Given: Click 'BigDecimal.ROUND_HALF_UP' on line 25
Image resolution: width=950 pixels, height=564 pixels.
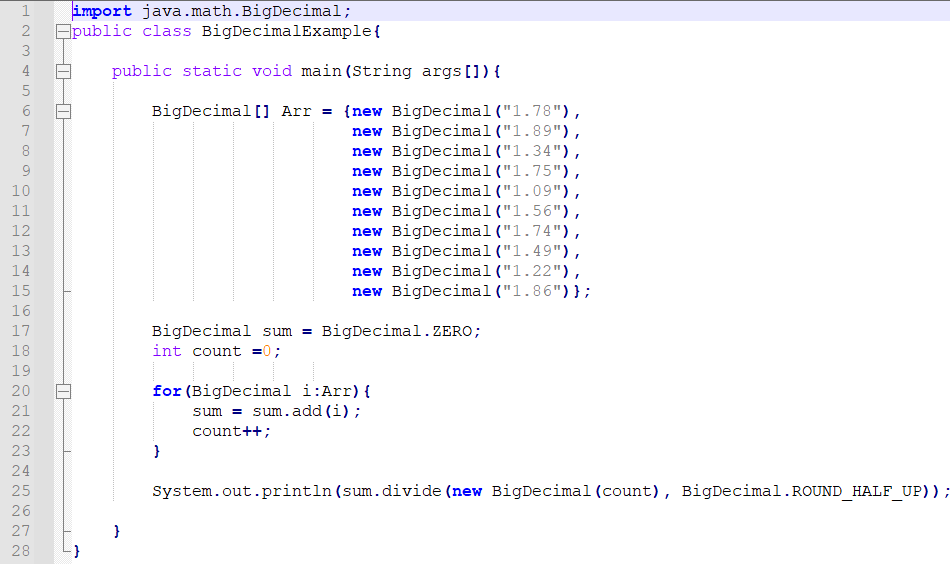Looking at the screenshot, I should click(802, 491).
